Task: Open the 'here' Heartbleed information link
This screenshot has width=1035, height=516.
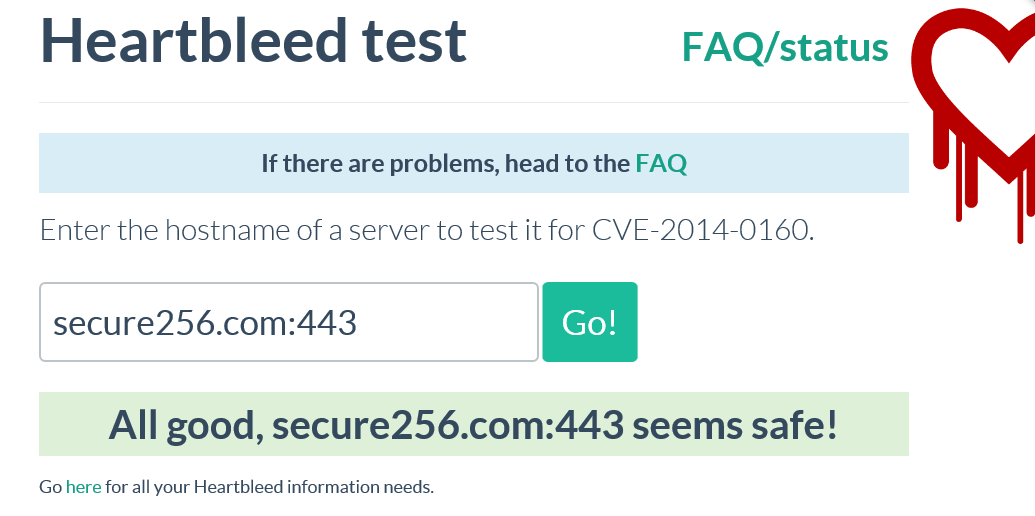Action: (84, 488)
